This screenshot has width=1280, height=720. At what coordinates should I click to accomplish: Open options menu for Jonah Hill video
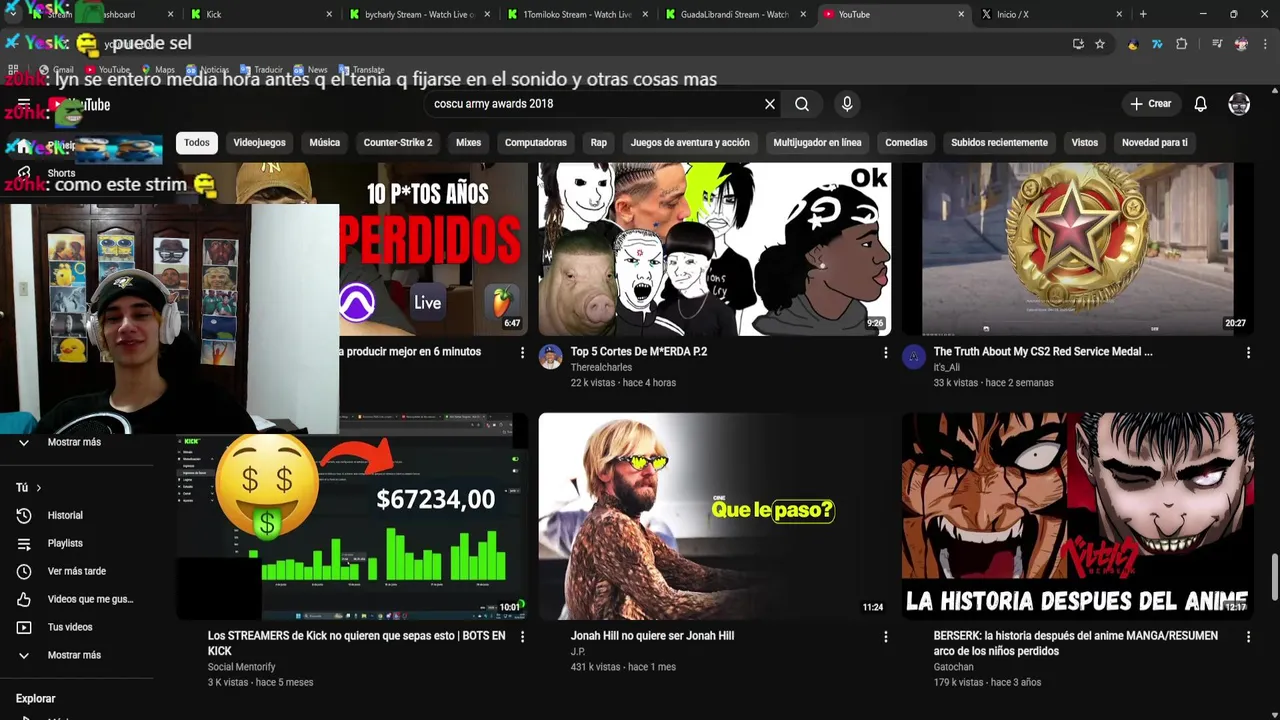coord(885,637)
